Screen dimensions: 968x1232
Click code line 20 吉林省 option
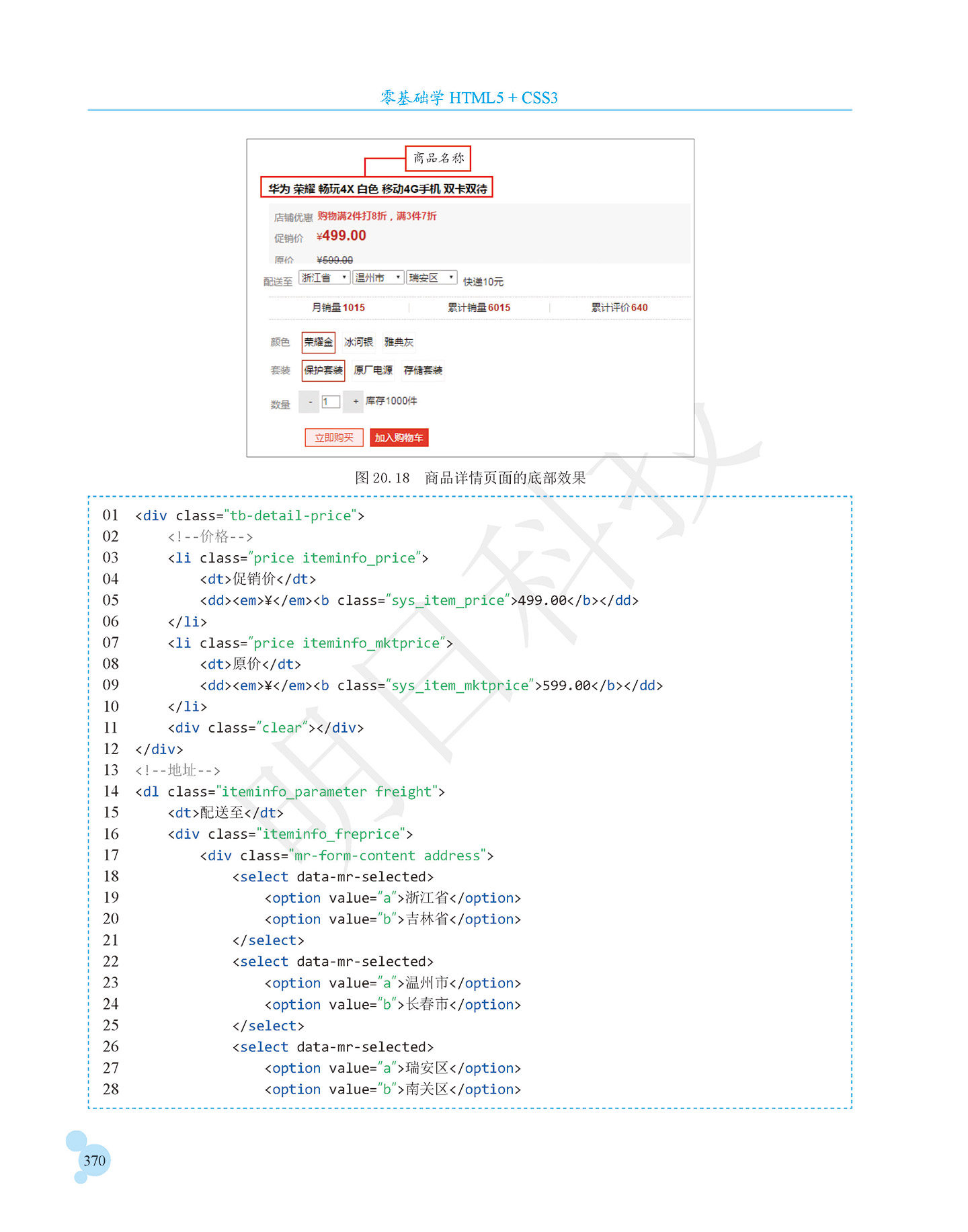click(x=393, y=919)
